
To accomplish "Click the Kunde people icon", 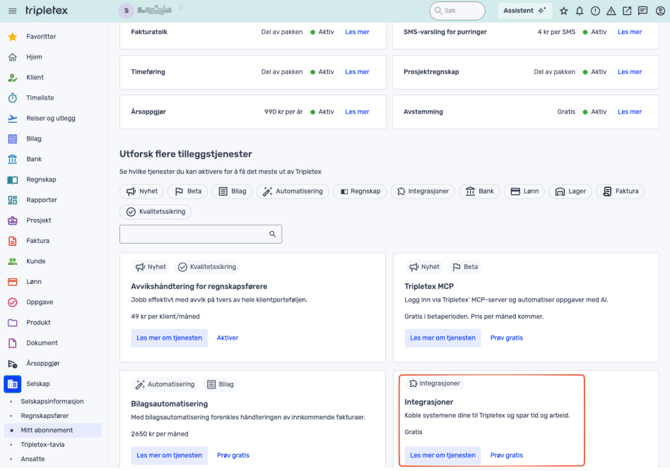I will point(12,261).
